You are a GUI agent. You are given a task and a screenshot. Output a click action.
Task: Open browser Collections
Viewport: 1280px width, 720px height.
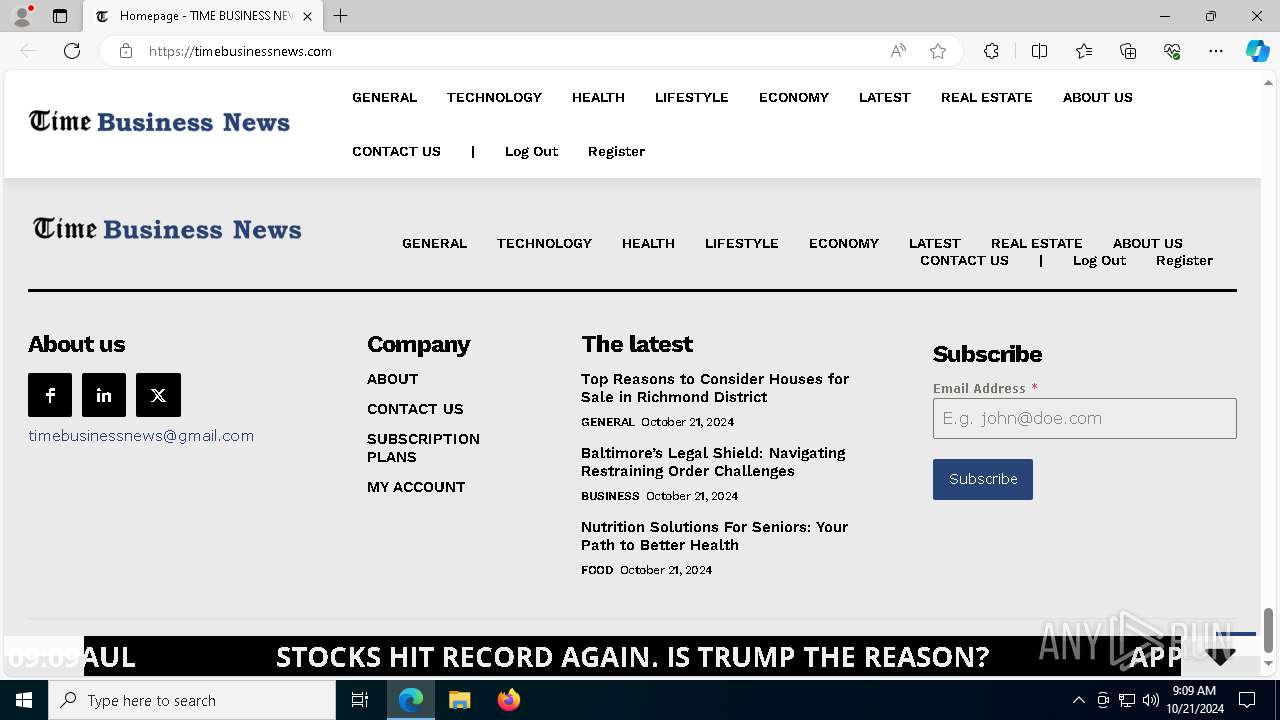(x=1128, y=51)
